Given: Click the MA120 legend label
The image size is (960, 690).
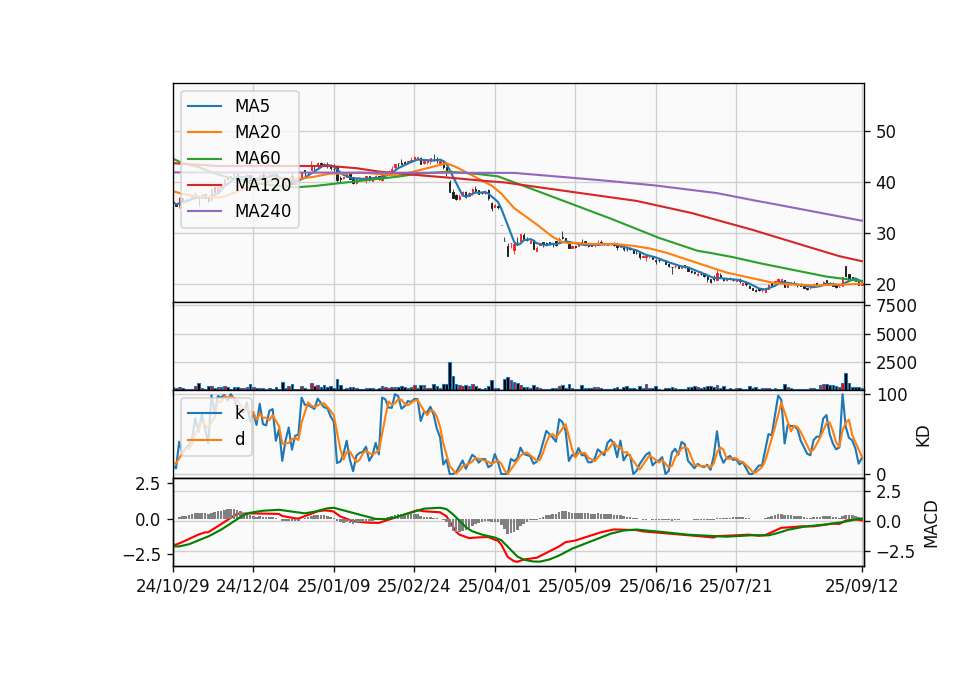Looking at the screenshot, I should point(263,184).
